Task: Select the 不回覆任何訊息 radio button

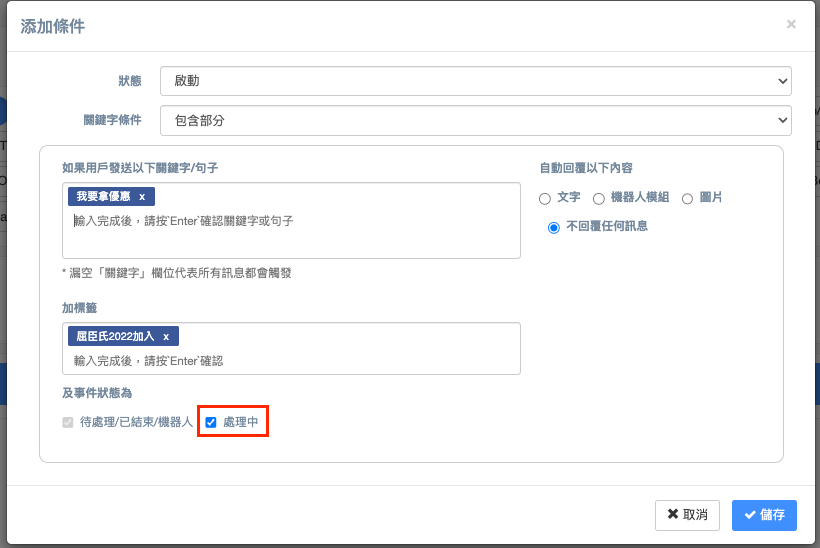Action: [554, 227]
